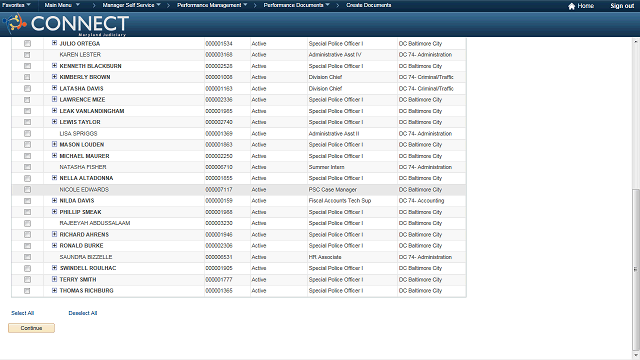Click employee ID 00007117
Screen dimensions: 640x360
(219, 190)
